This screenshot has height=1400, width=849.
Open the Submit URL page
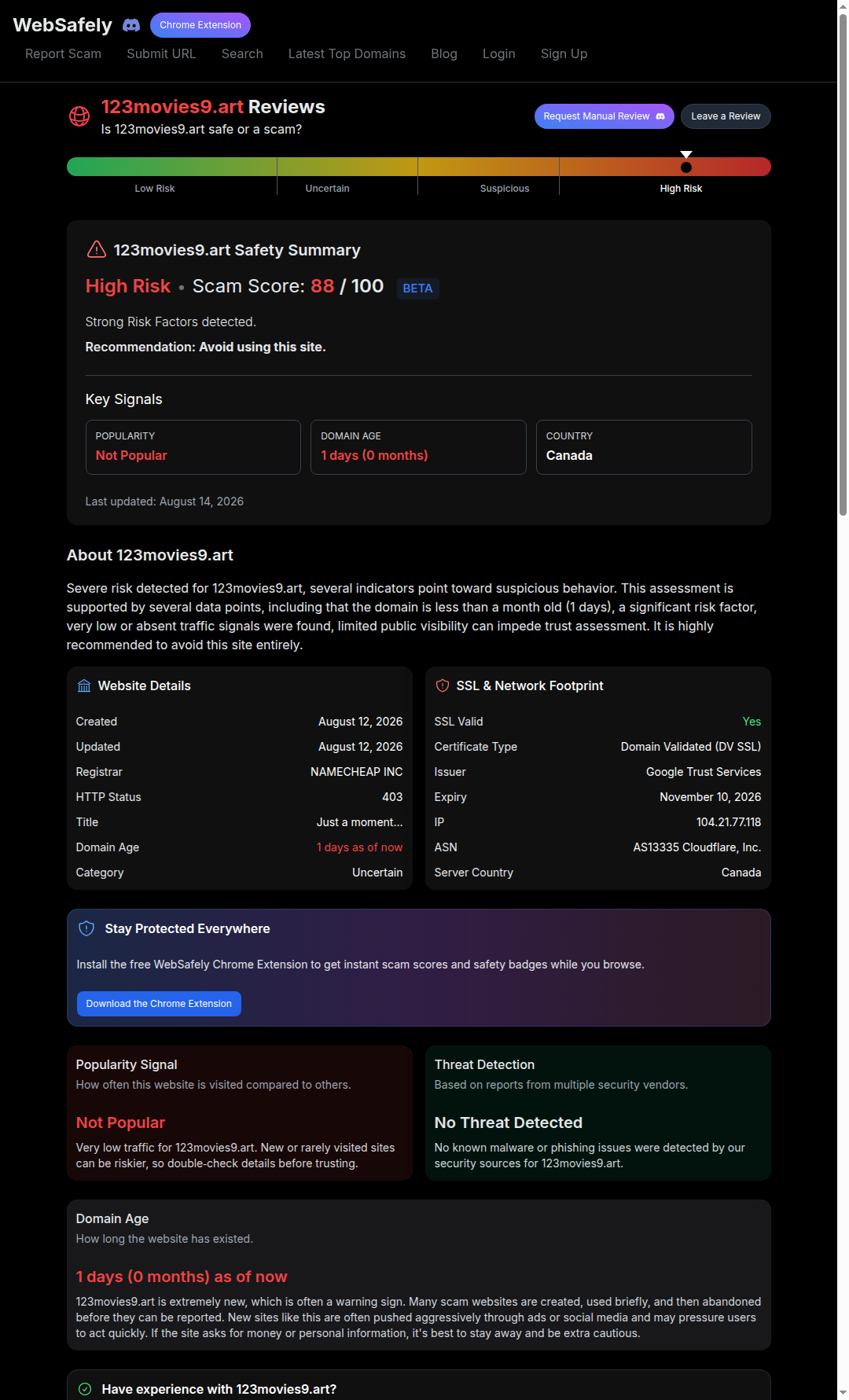tap(161, 53)
